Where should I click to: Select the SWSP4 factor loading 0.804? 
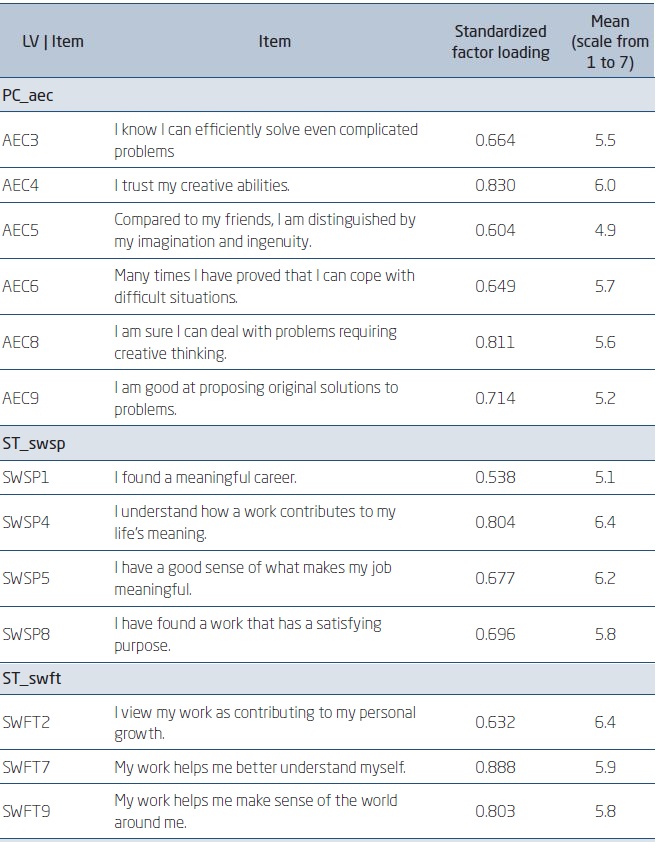495,522
